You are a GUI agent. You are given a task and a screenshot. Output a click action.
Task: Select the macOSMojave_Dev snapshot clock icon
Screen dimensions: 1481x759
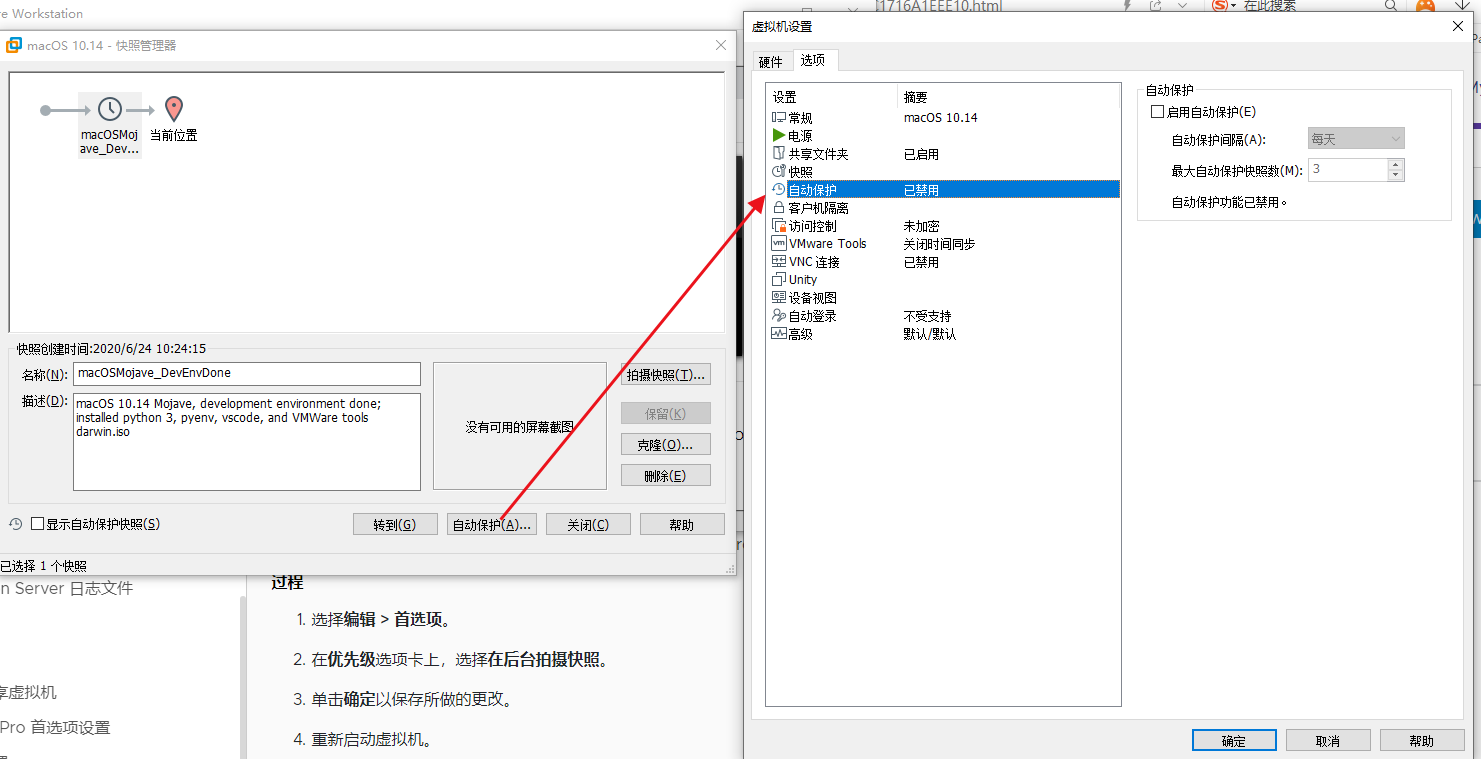[x=110, y=109]
